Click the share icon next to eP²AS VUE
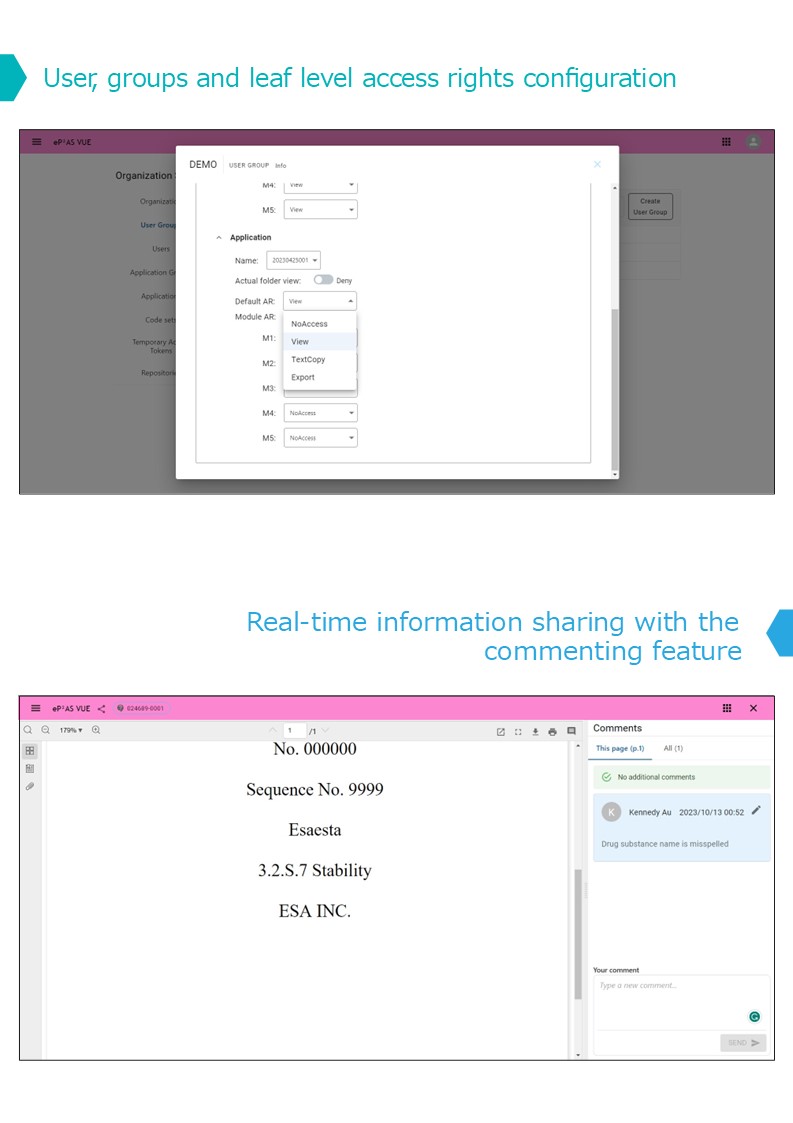This screenshot has height=1123, width=793. tap(102, 708)
